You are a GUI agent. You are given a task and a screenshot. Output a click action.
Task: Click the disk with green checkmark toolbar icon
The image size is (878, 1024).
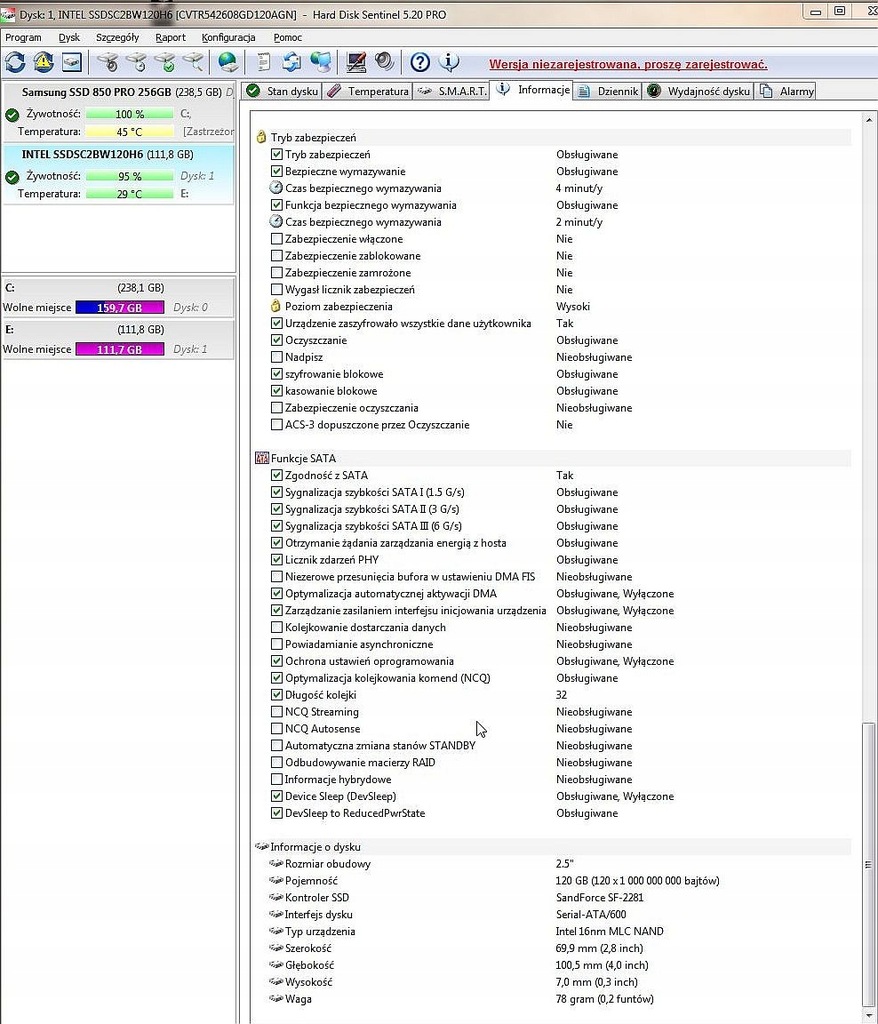pos(165,63)
